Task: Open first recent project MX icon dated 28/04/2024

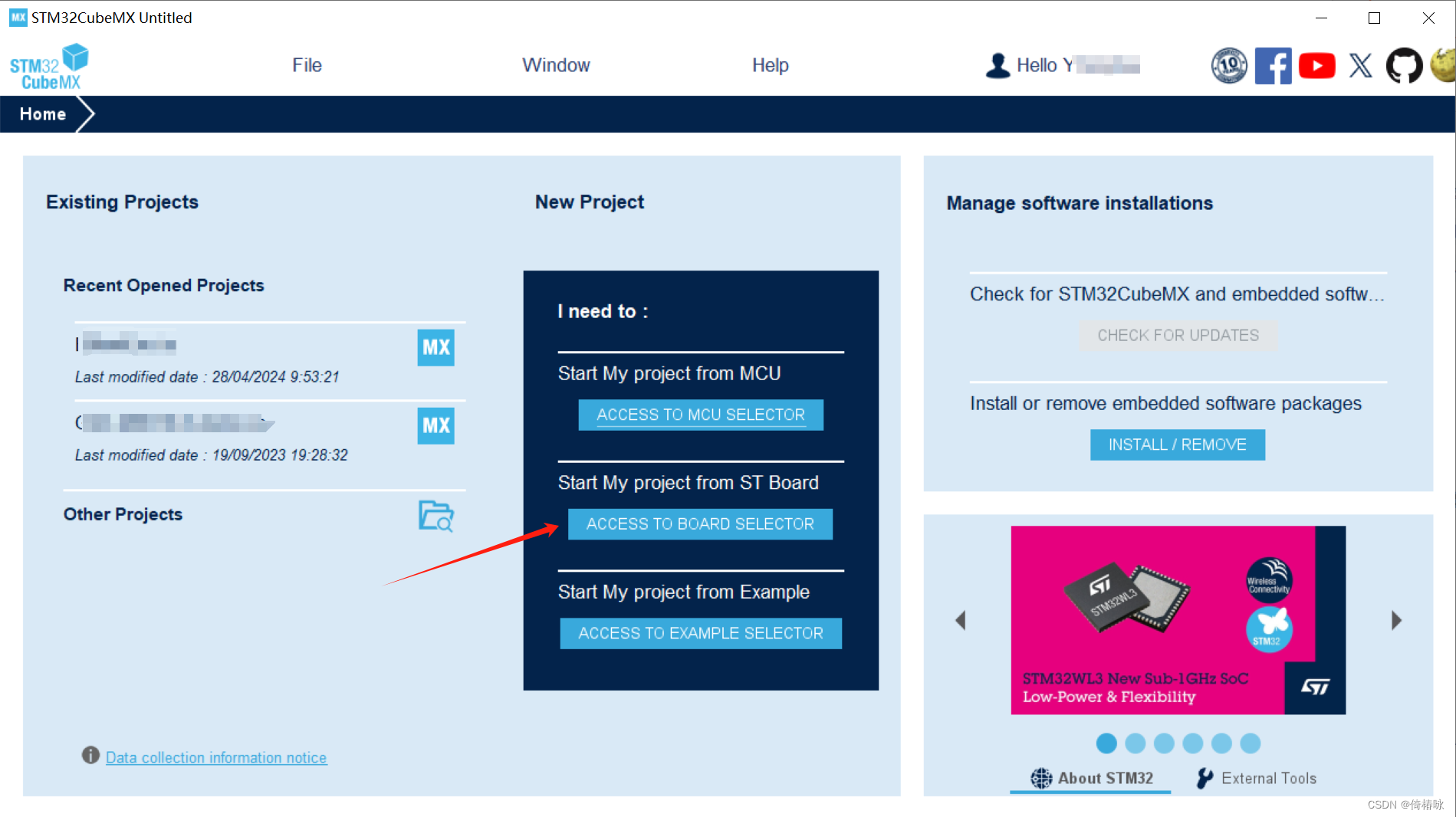Action: [435, 347]
